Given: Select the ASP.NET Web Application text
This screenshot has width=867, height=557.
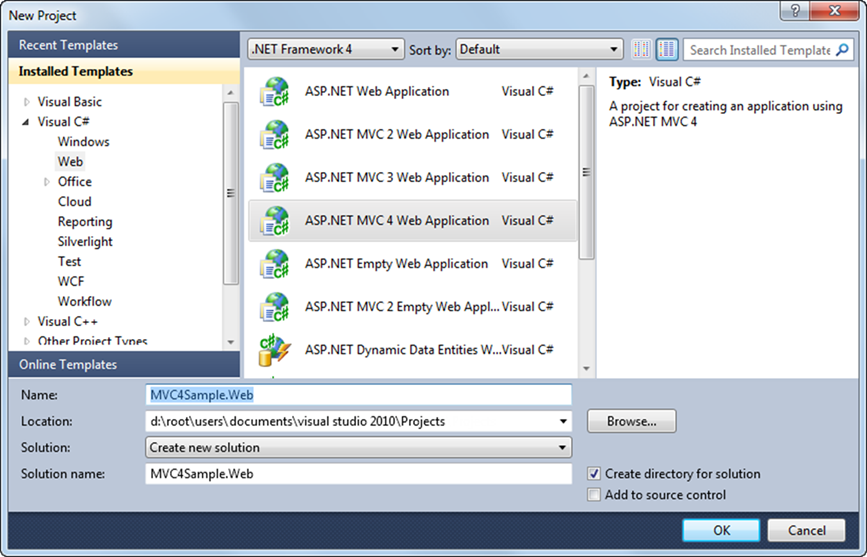Looking at the screenshot, I should coord(377,91).
